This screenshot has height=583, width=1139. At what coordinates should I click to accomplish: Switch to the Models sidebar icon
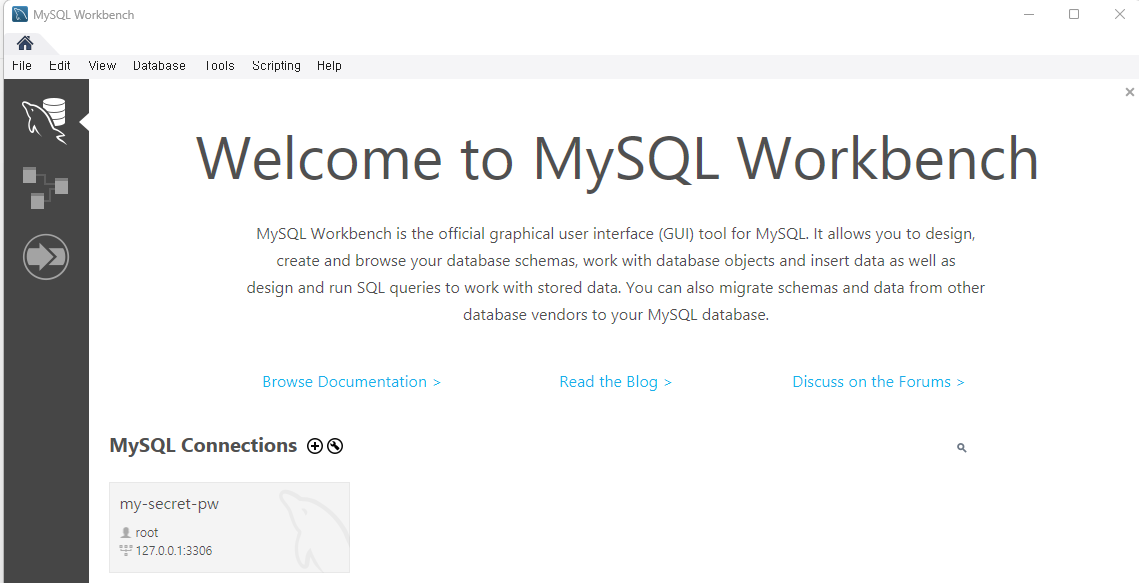click(45, 187)
